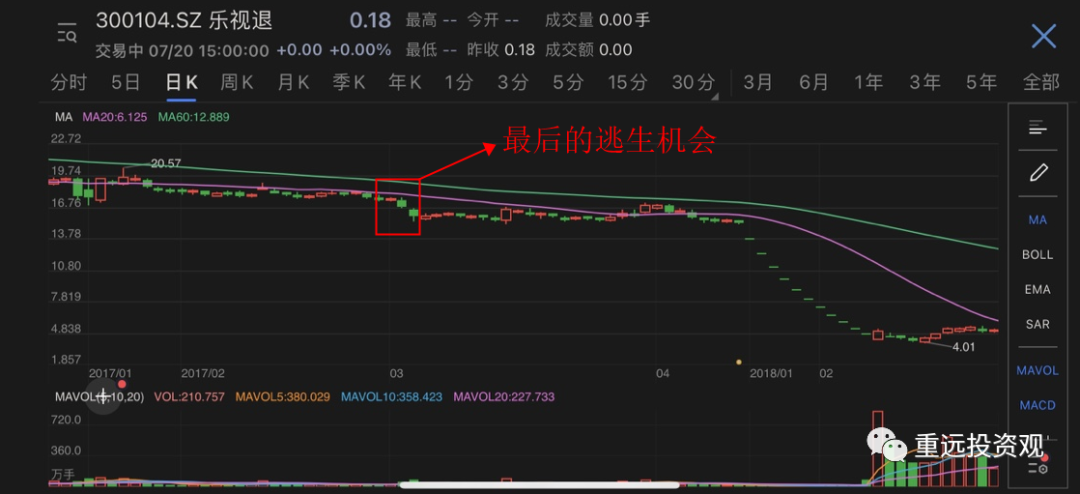Click the 交易中 07/20 15:00:00 status
Image resolution: width=1080 pixels, height=494 pixels.
point(182,50)
